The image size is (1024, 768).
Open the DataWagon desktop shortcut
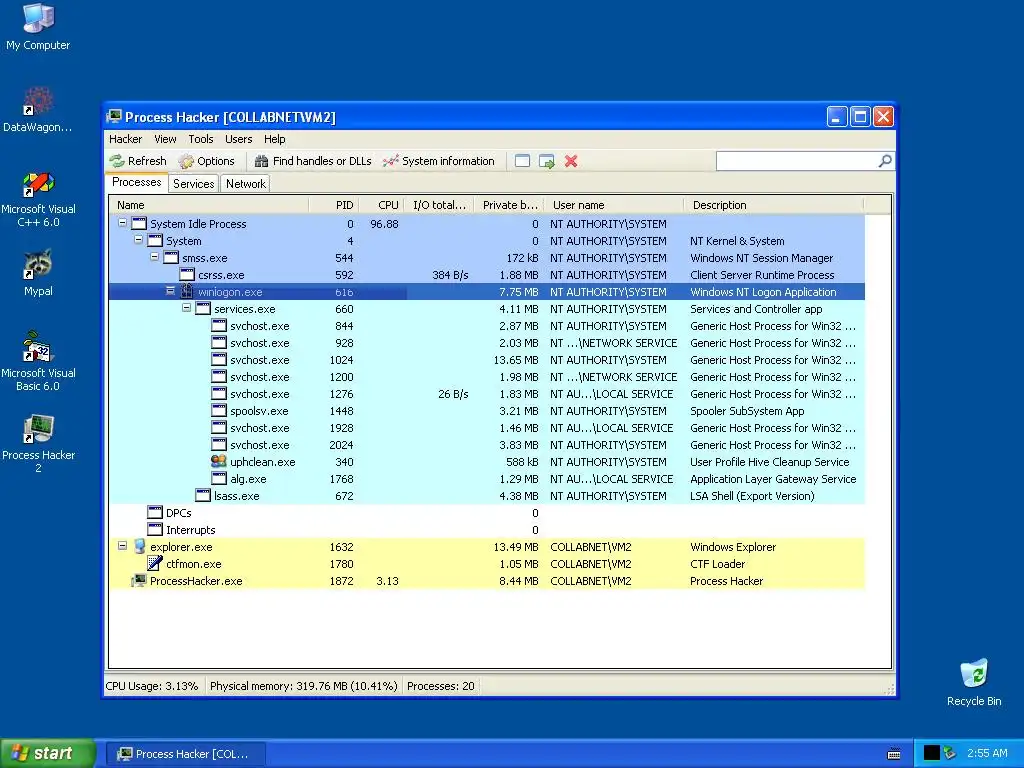pos(38,109)
